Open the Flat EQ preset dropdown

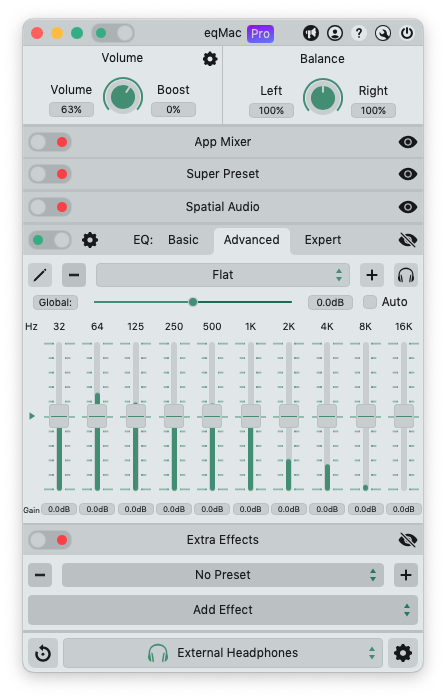(x=223, y=275)
